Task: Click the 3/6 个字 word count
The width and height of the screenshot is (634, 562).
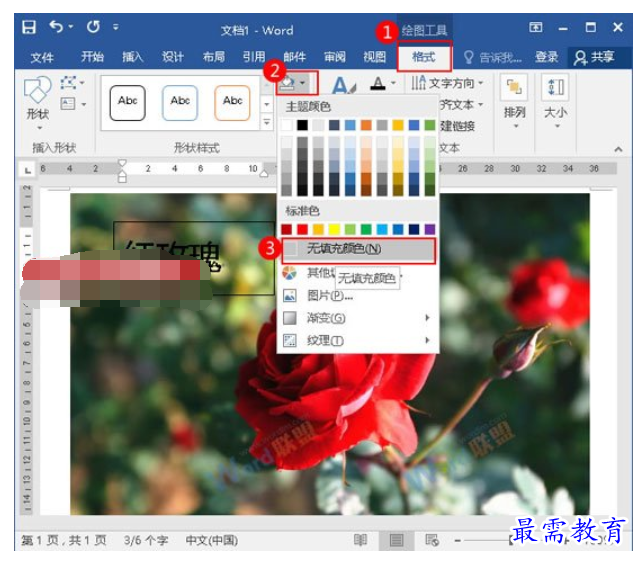Action: pos(146,540)
